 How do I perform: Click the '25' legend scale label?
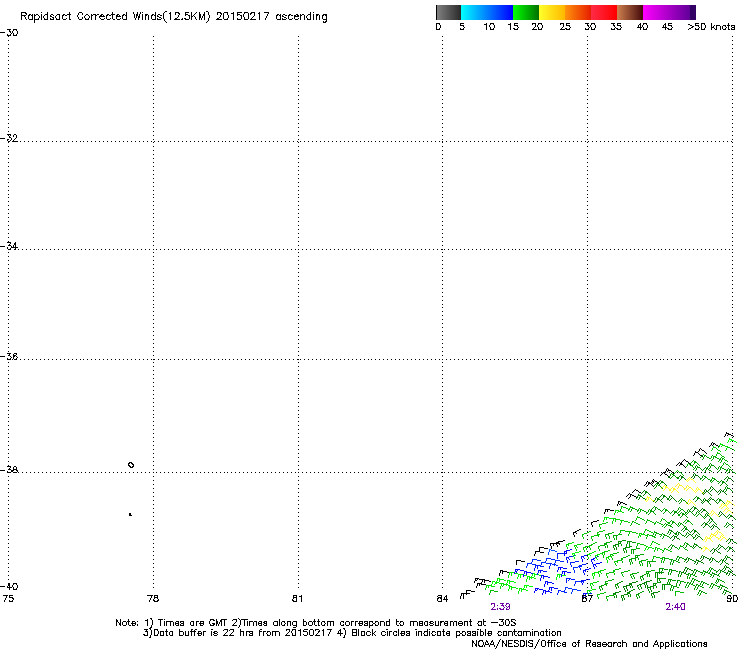coord(565,27)
